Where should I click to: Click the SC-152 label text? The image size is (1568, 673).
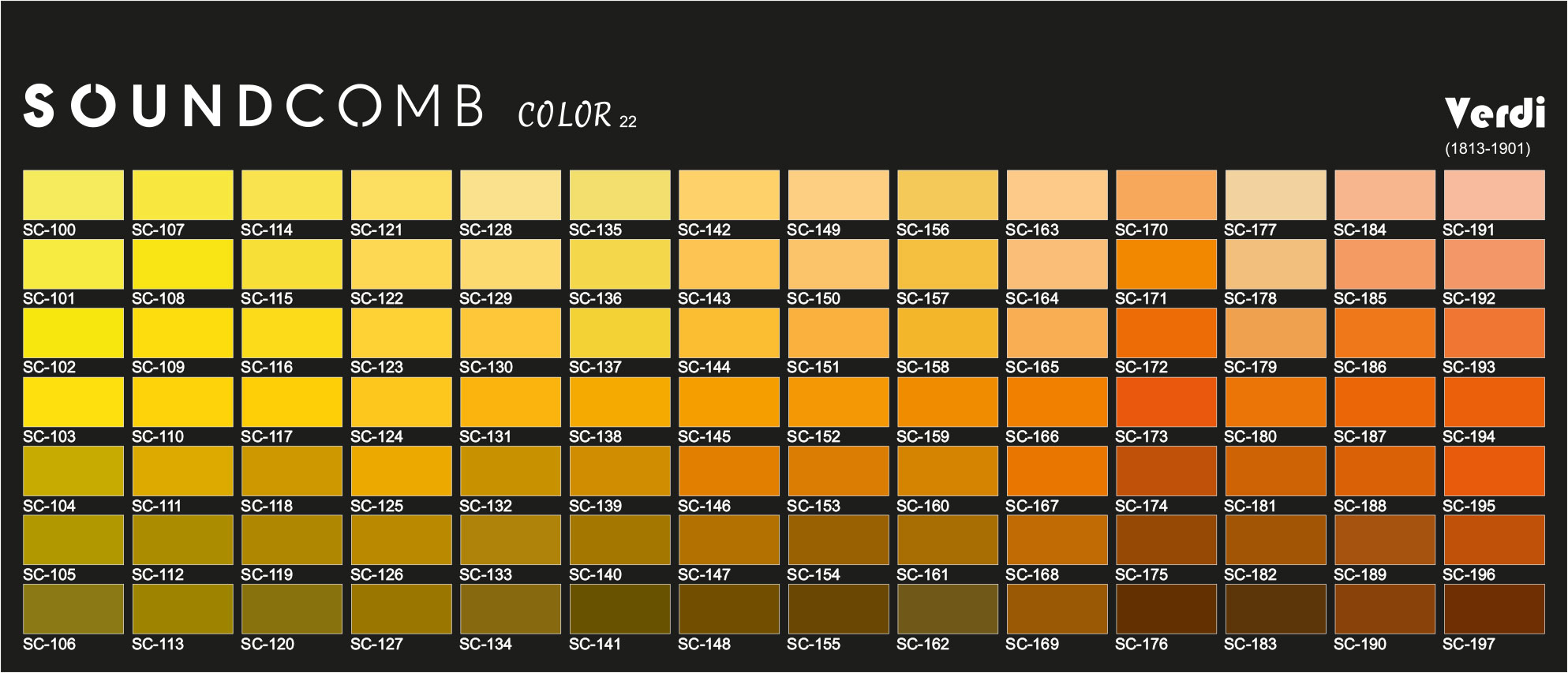click(x=814, y=436)
